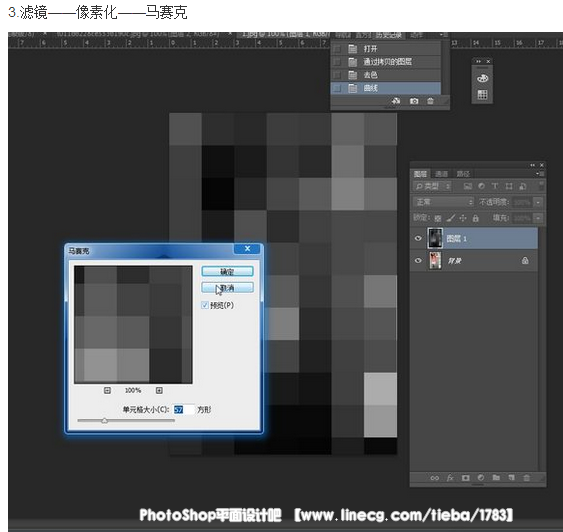Screen dimensions: 563x532
Task: Toggle history brush source box for 通过拷贝的图层
Action: pyautogui.click(x=337, y=62)
